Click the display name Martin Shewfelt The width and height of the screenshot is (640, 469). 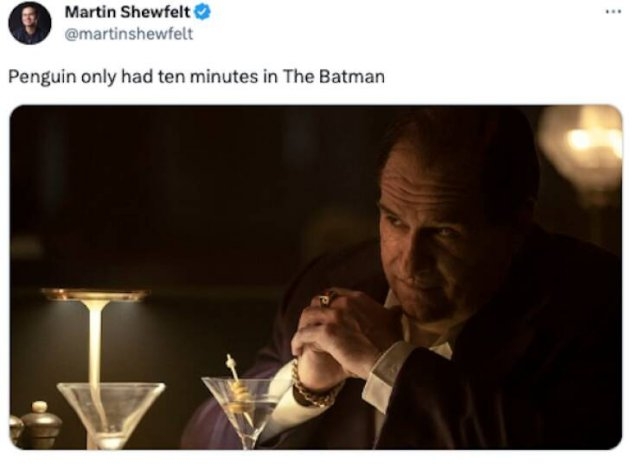tap(127, 13)
